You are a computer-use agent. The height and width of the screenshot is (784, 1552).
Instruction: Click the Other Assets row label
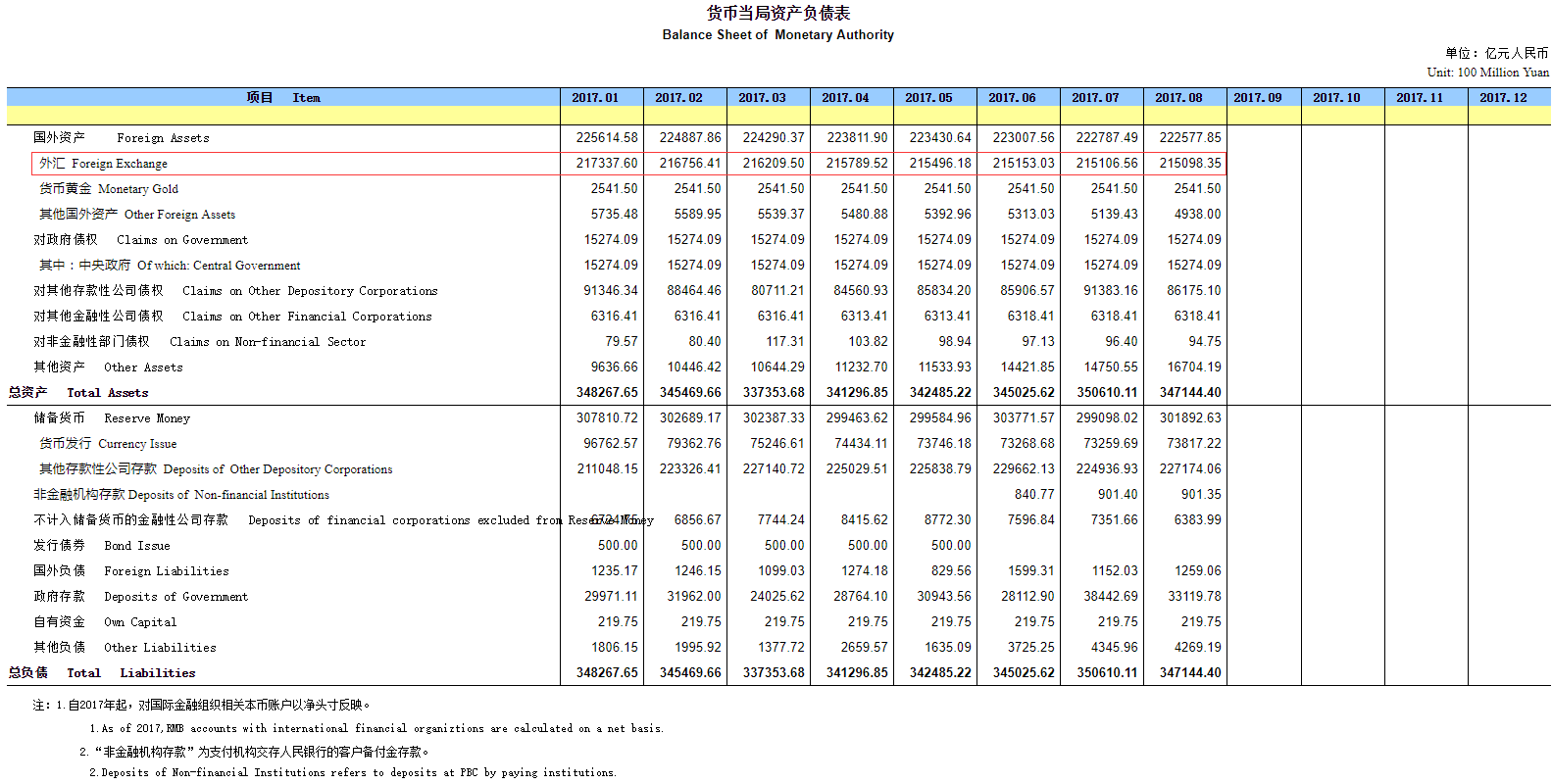click(108, 367)
